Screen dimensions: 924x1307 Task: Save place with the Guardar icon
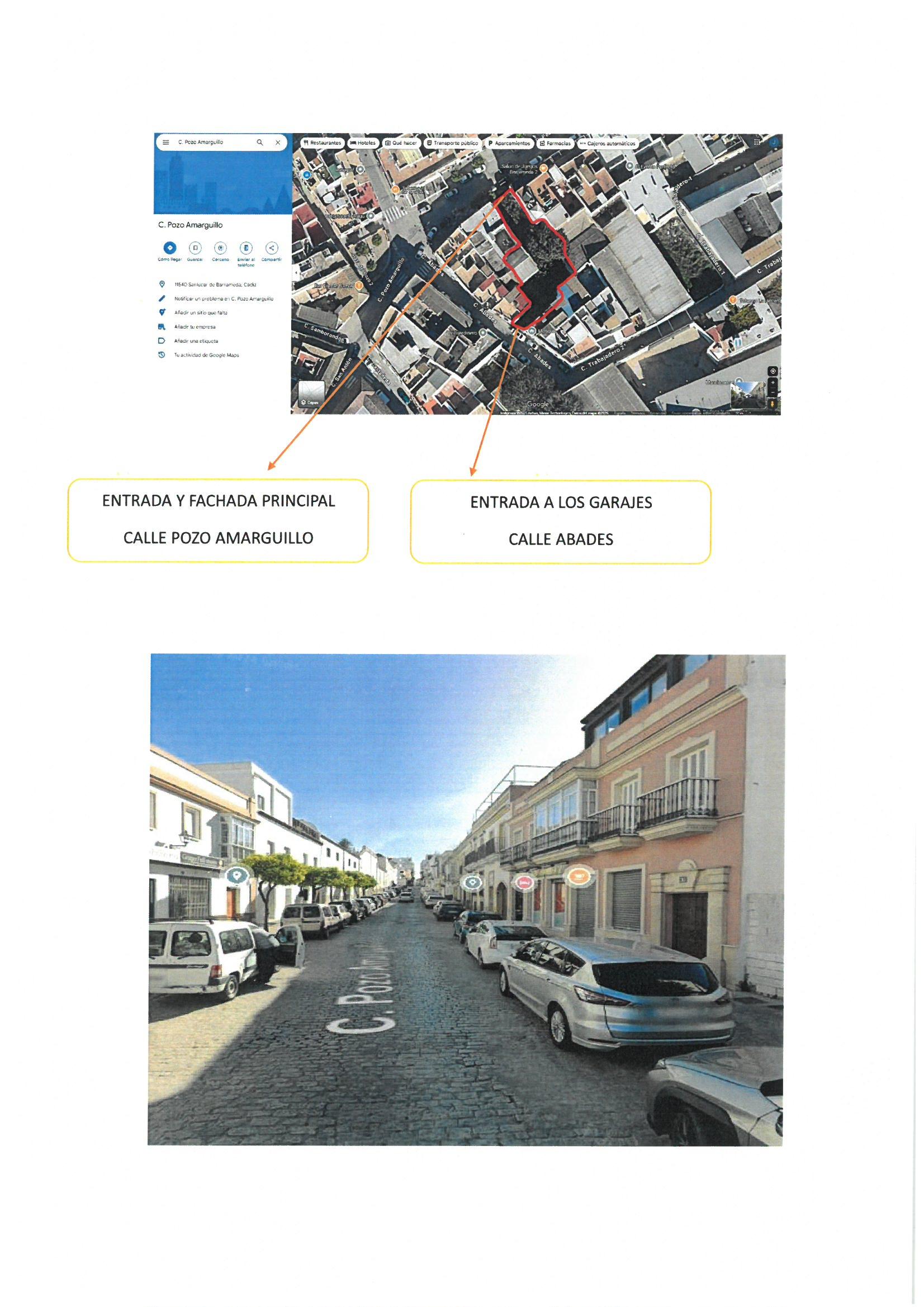(195, 248)
